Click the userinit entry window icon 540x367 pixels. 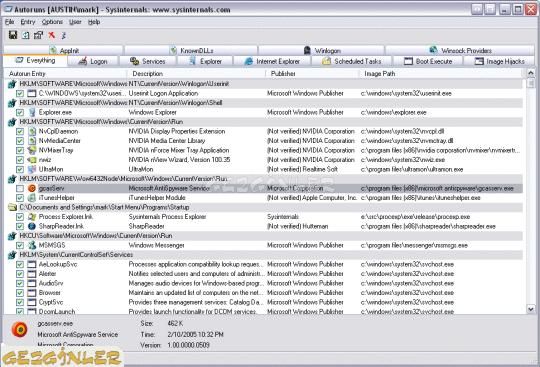(x=32, y=93)
